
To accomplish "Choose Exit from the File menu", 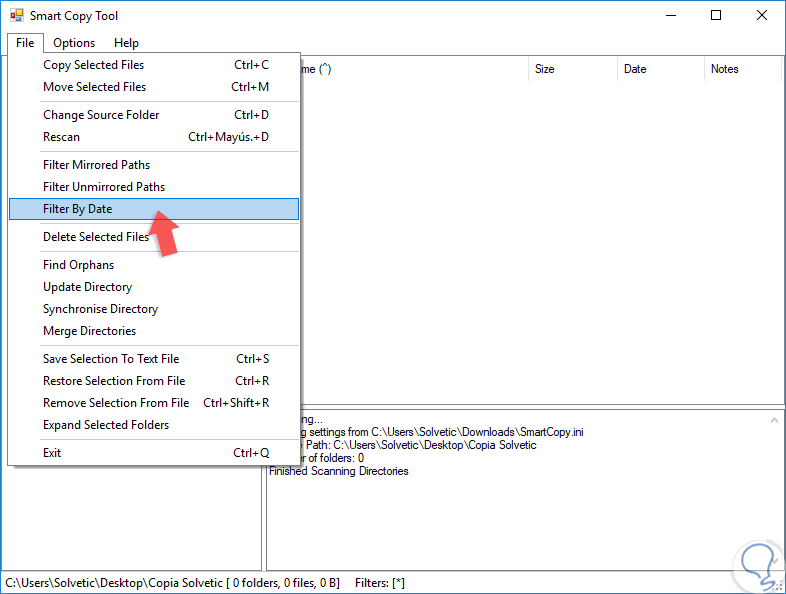I will coord(154,453).
